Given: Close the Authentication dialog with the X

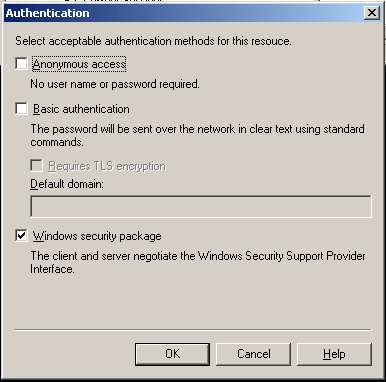Looking at the screenshot, I should pos(372,13).
